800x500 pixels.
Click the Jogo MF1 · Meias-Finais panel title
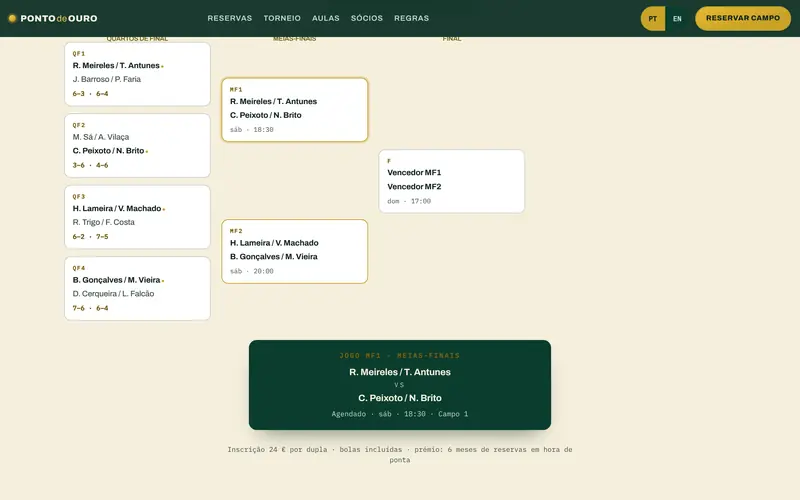399,356
